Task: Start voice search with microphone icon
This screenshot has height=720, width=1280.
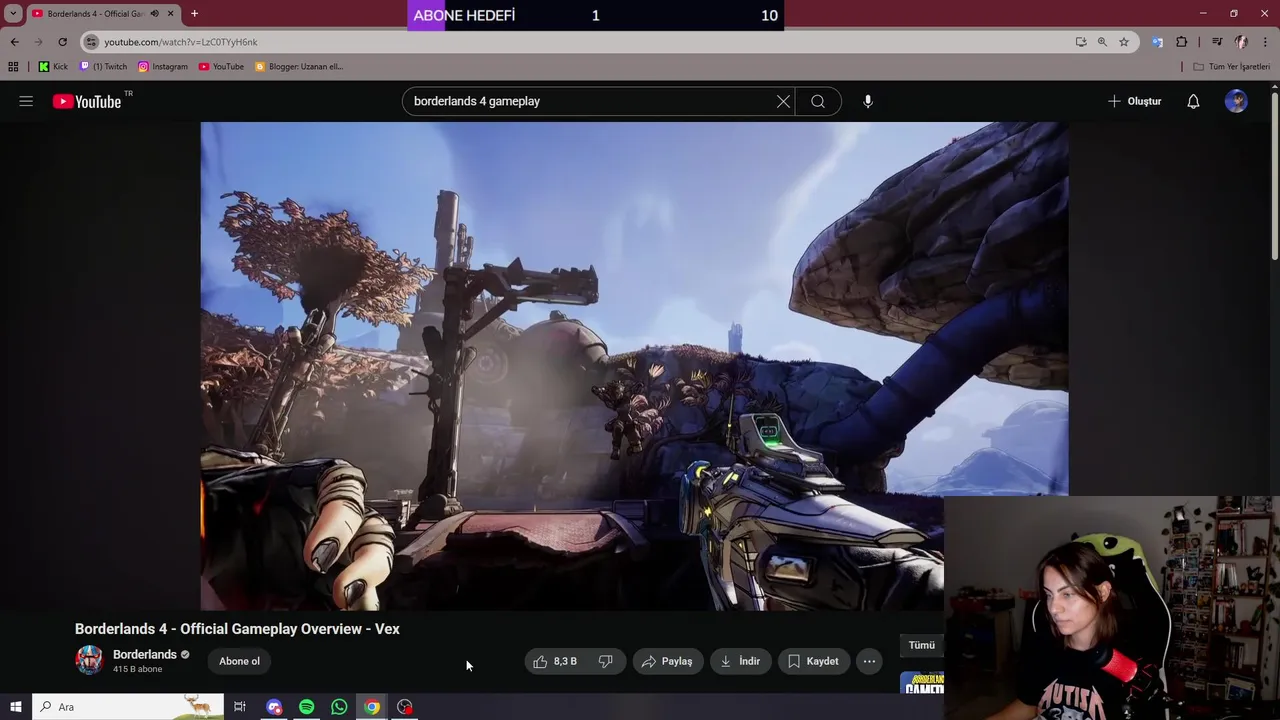Action: click(868, 101)
